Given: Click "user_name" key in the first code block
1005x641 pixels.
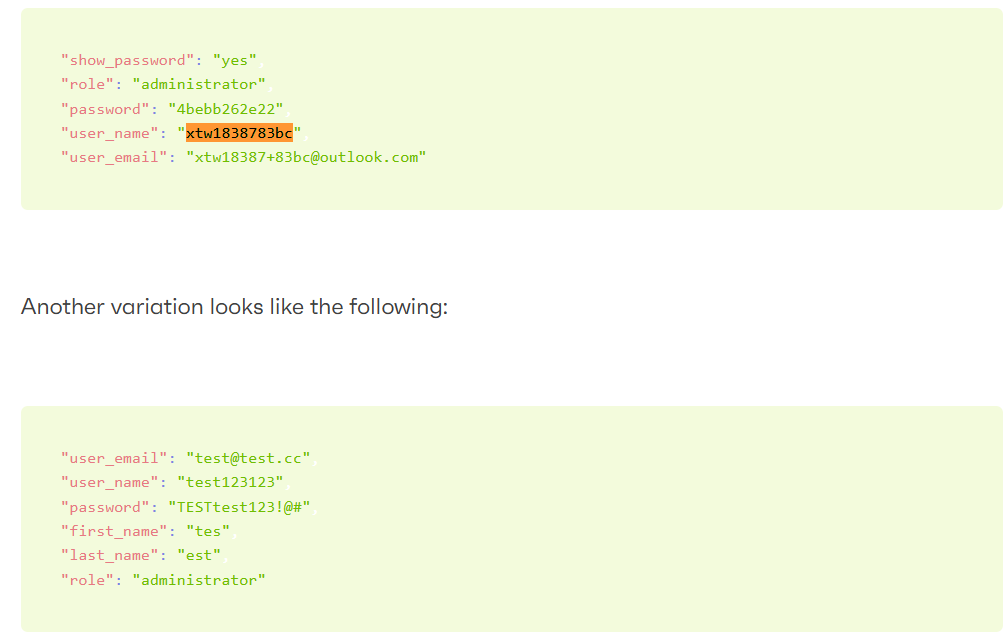Looking at the screenshot, I should [109, 133].
